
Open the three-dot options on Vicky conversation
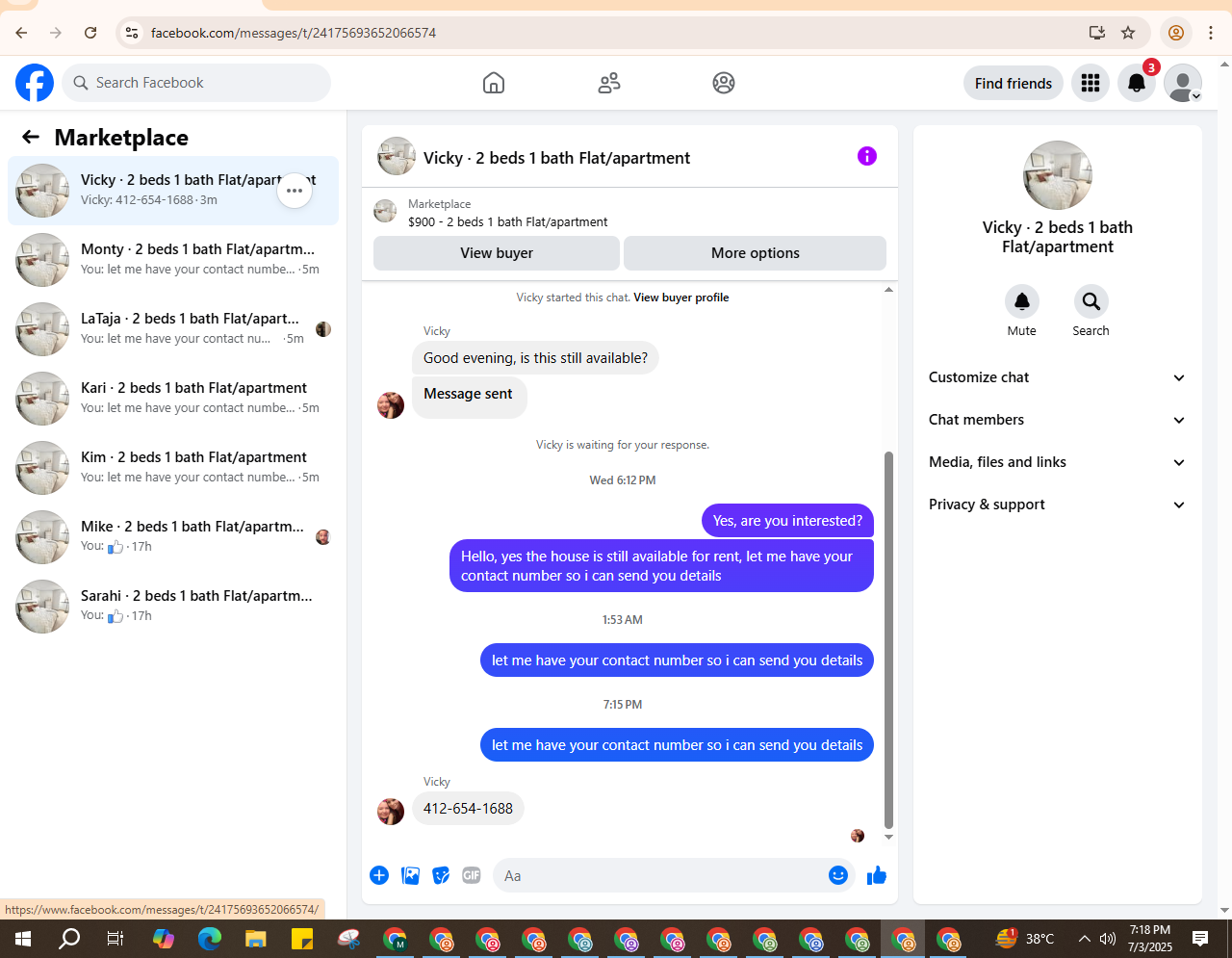[x=295, y=191]
